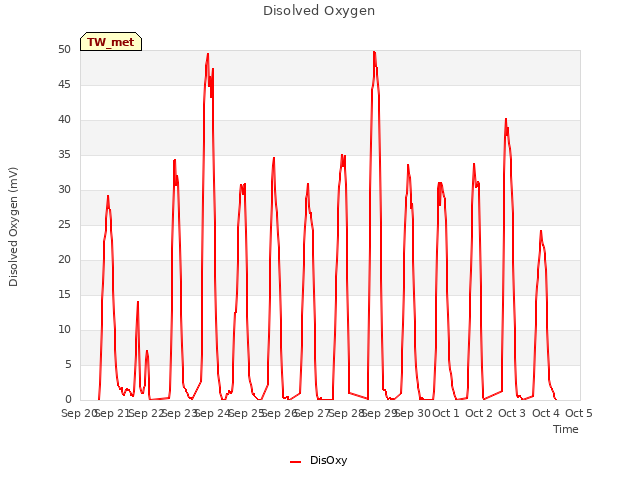Click the Sep 20 tick label
Screen dimensions: 640x480
[79, 413]
